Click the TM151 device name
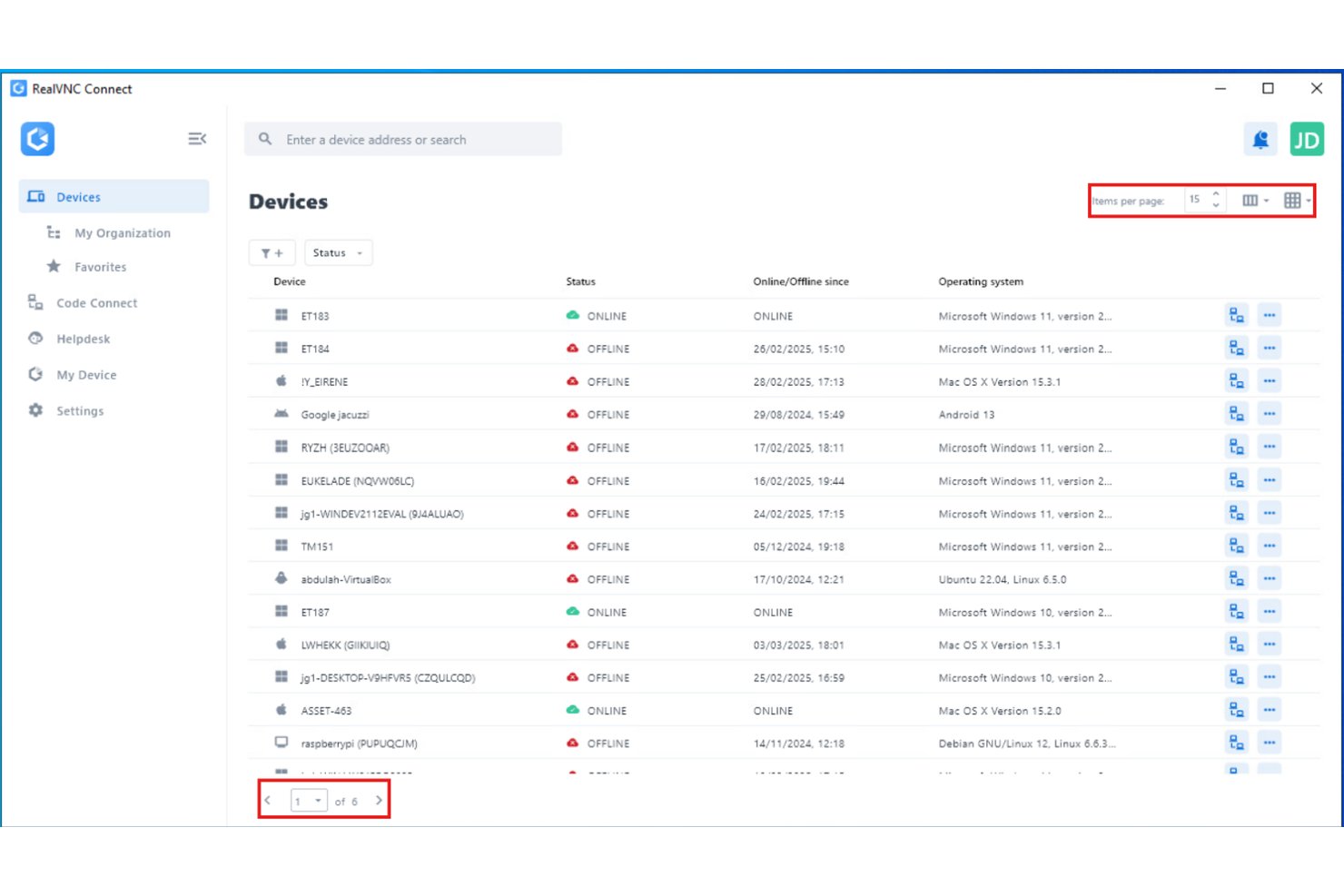 tap(317, 546)
